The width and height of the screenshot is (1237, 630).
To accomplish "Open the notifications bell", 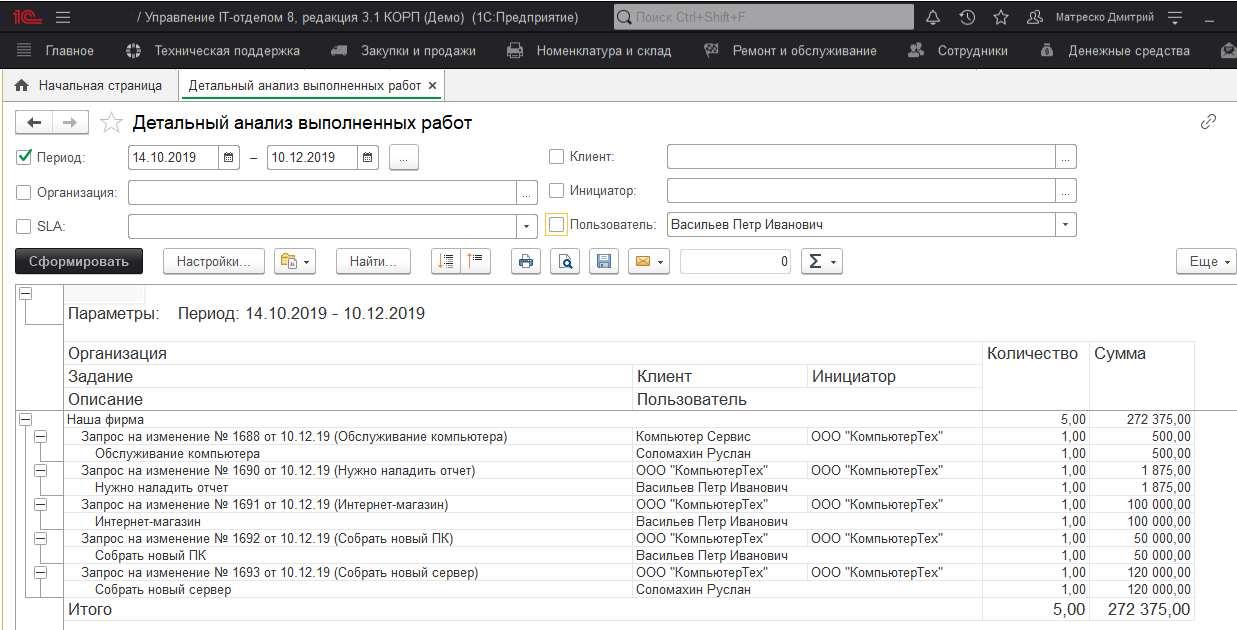I will pos(933,17).
